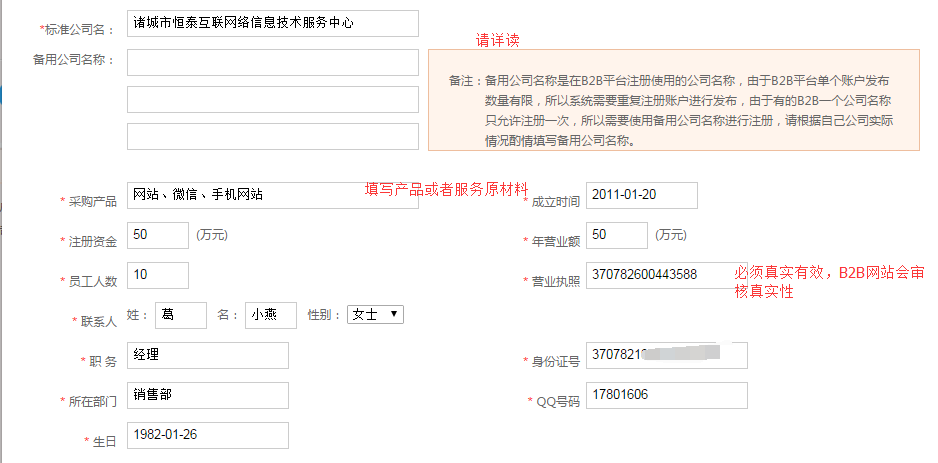Click the contact given name 名 field
Image resolution: width=938 pixels, height=463 pixels.
click(x=271, y=315)
